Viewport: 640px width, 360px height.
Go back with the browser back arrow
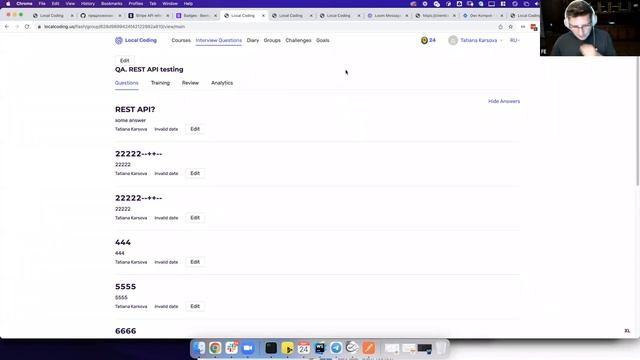(x=7, y=27)
